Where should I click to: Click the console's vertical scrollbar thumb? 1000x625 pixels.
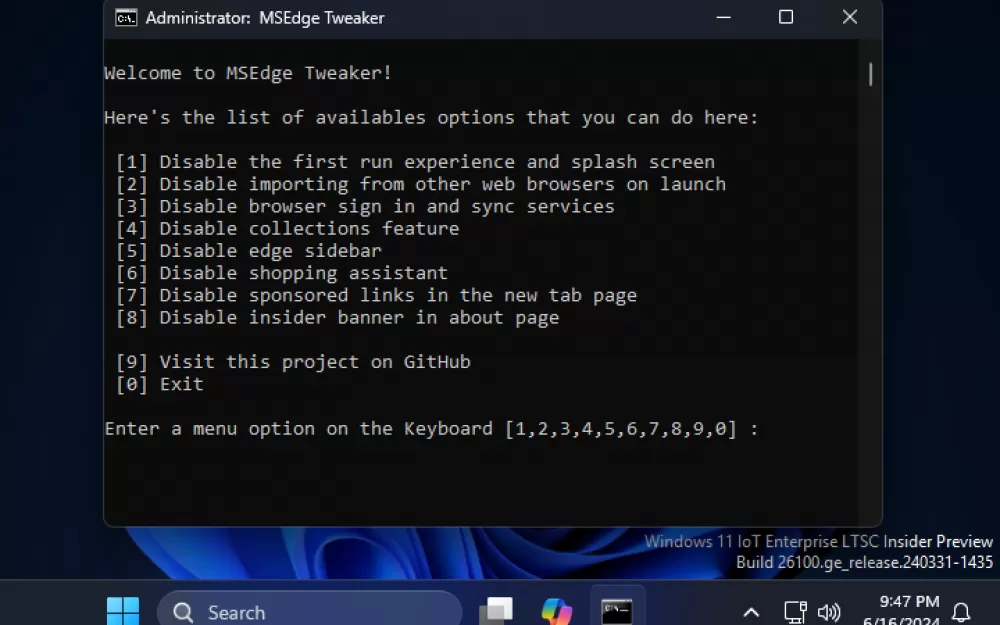(871, 74)
